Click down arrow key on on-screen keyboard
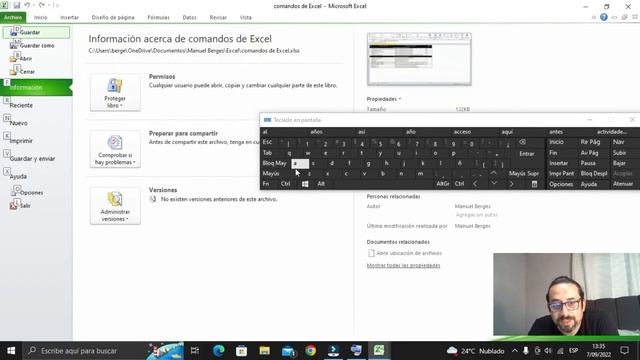 coord(493,184)
